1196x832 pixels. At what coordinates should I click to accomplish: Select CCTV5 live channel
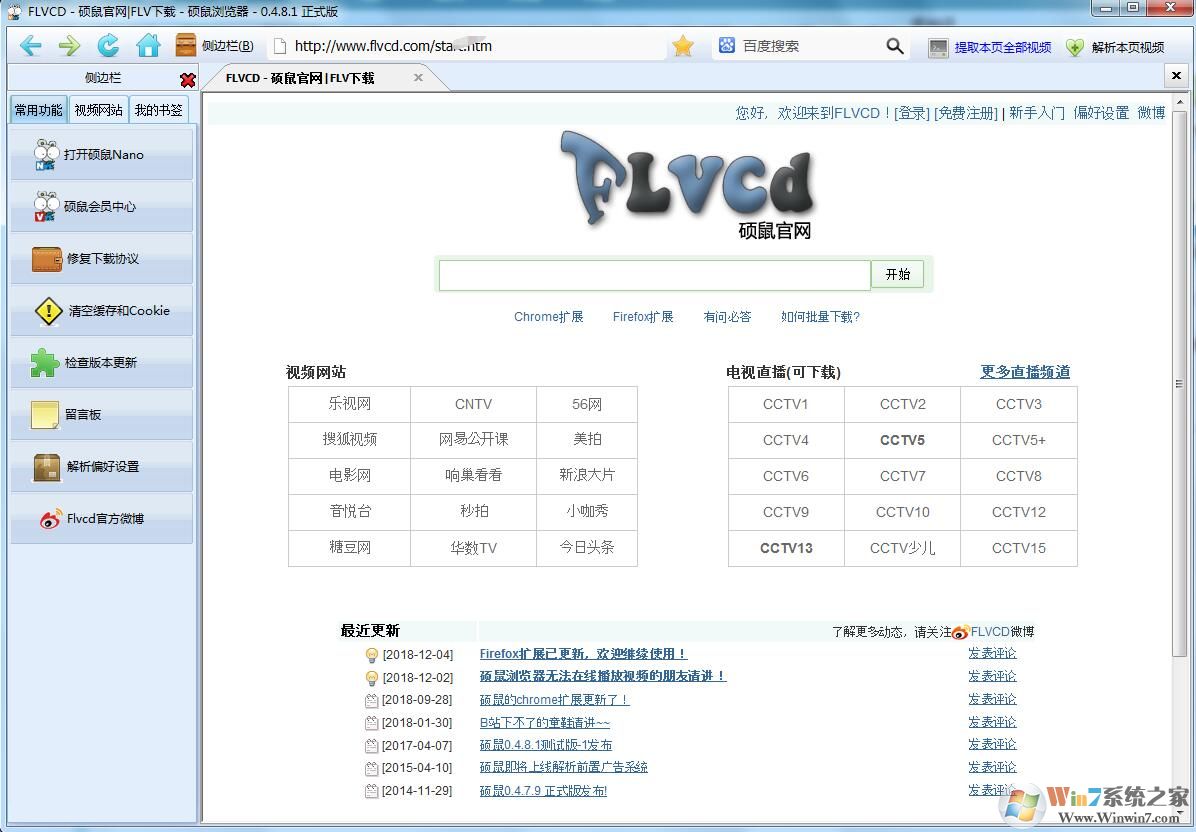pyautogui.click(x=902, y=440)
